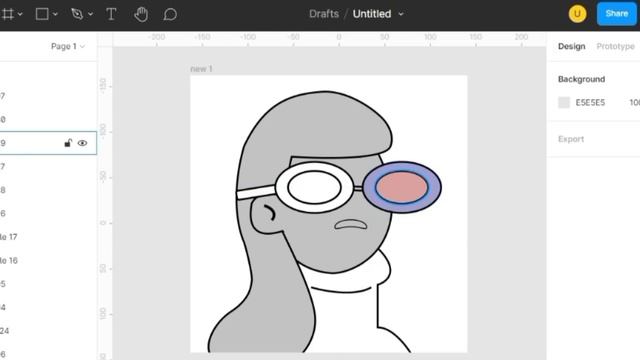Select the Comment tool

170,14
